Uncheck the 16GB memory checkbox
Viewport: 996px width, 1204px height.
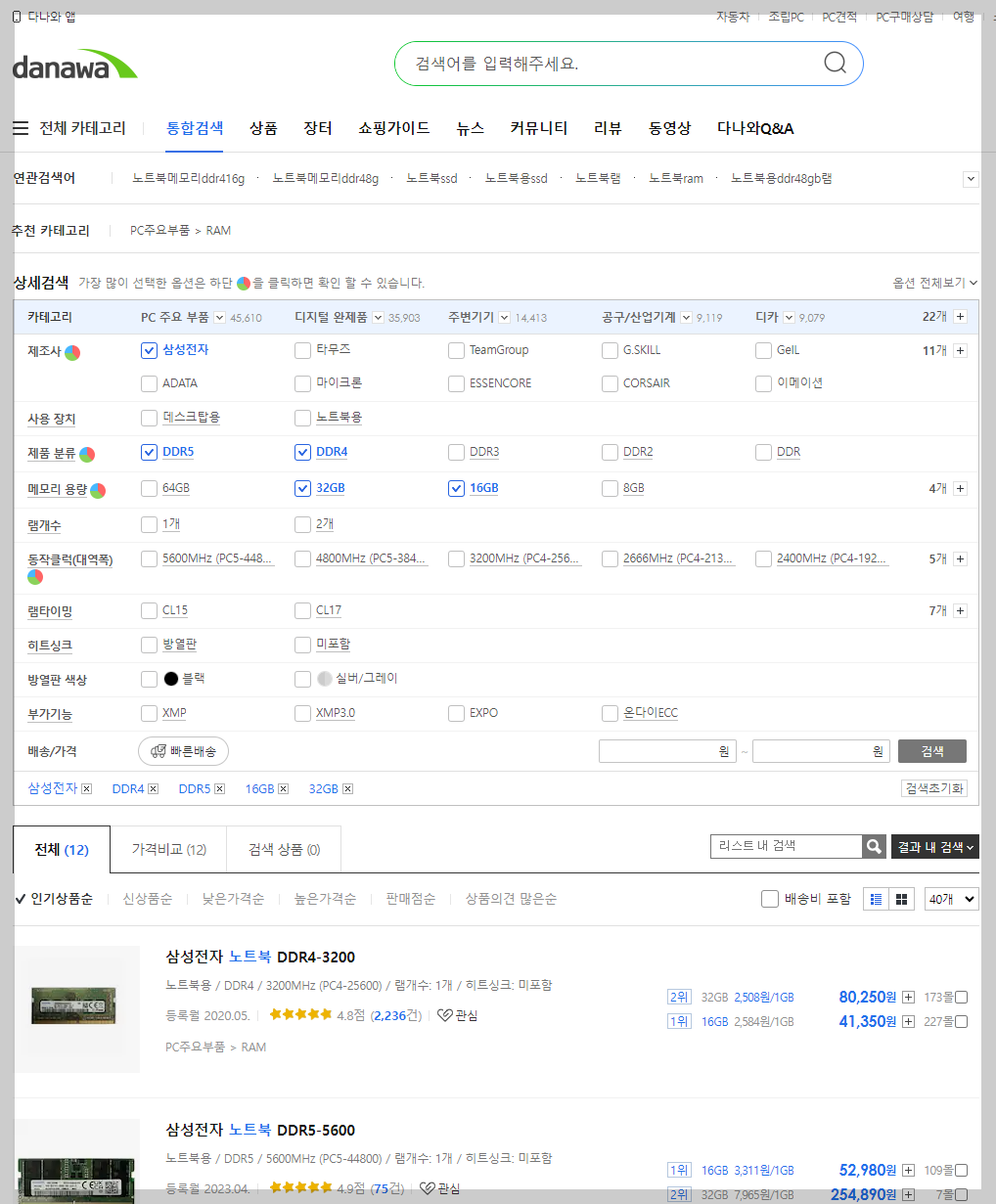tap(456, 488)
